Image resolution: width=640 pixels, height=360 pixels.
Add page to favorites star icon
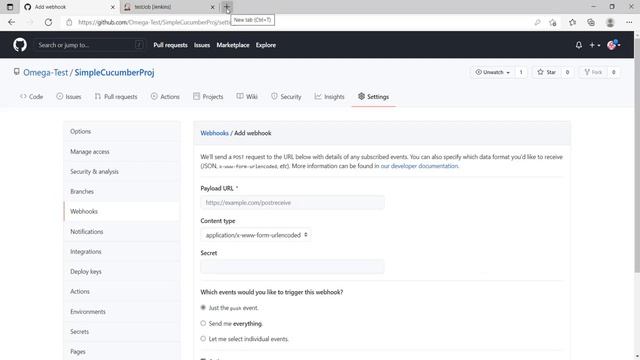(553, 22)
